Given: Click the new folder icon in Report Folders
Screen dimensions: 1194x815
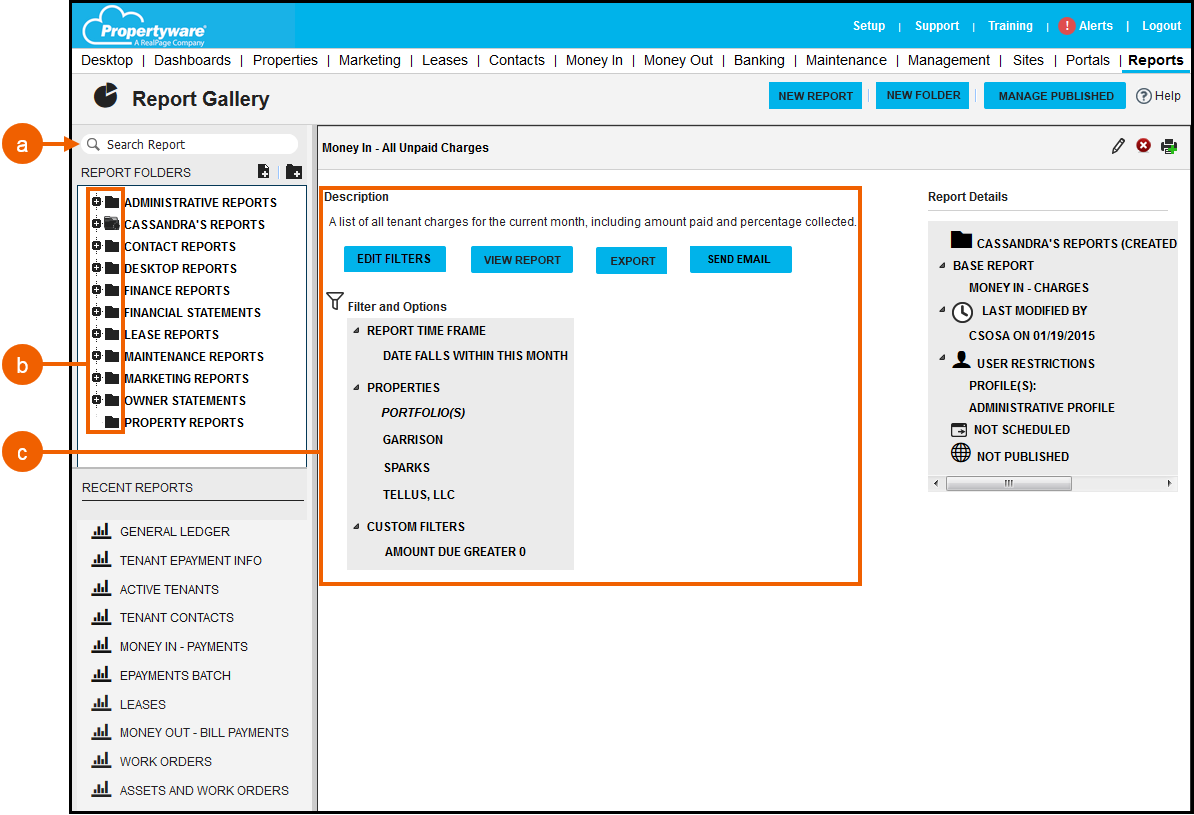Looking at the screenshot, I should [x=293, y=172].
